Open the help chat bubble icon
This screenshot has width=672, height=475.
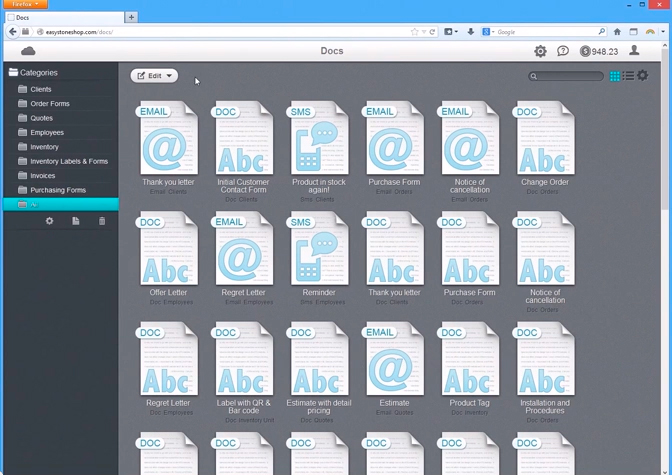pos(563,51)
